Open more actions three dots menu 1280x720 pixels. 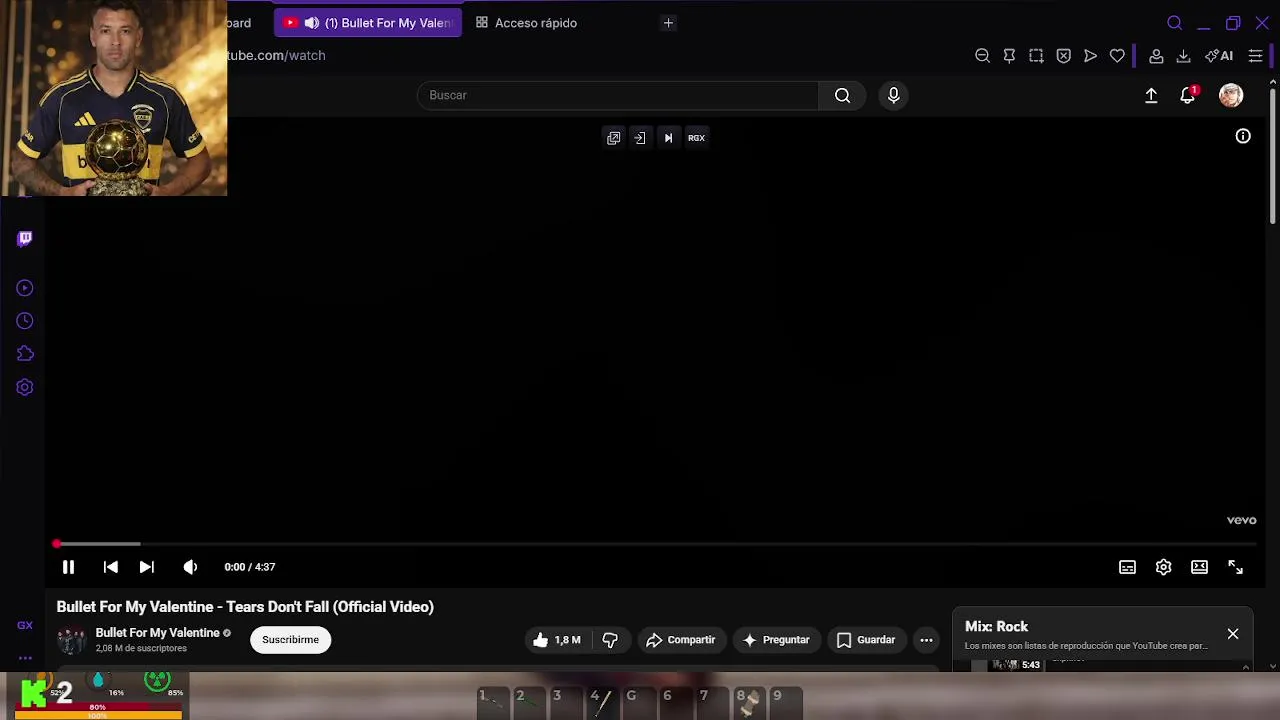click(x=926, y=640)
